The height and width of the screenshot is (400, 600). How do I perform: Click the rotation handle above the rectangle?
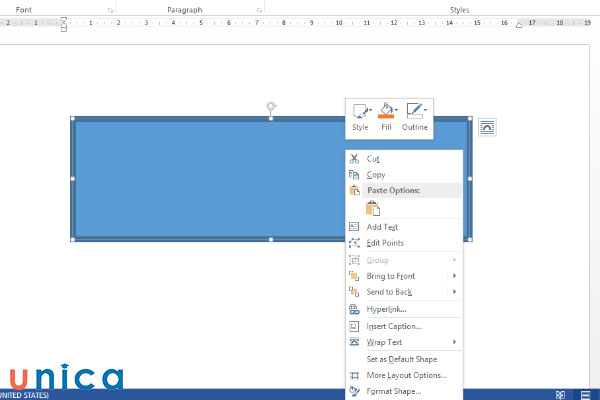point(271,105)
